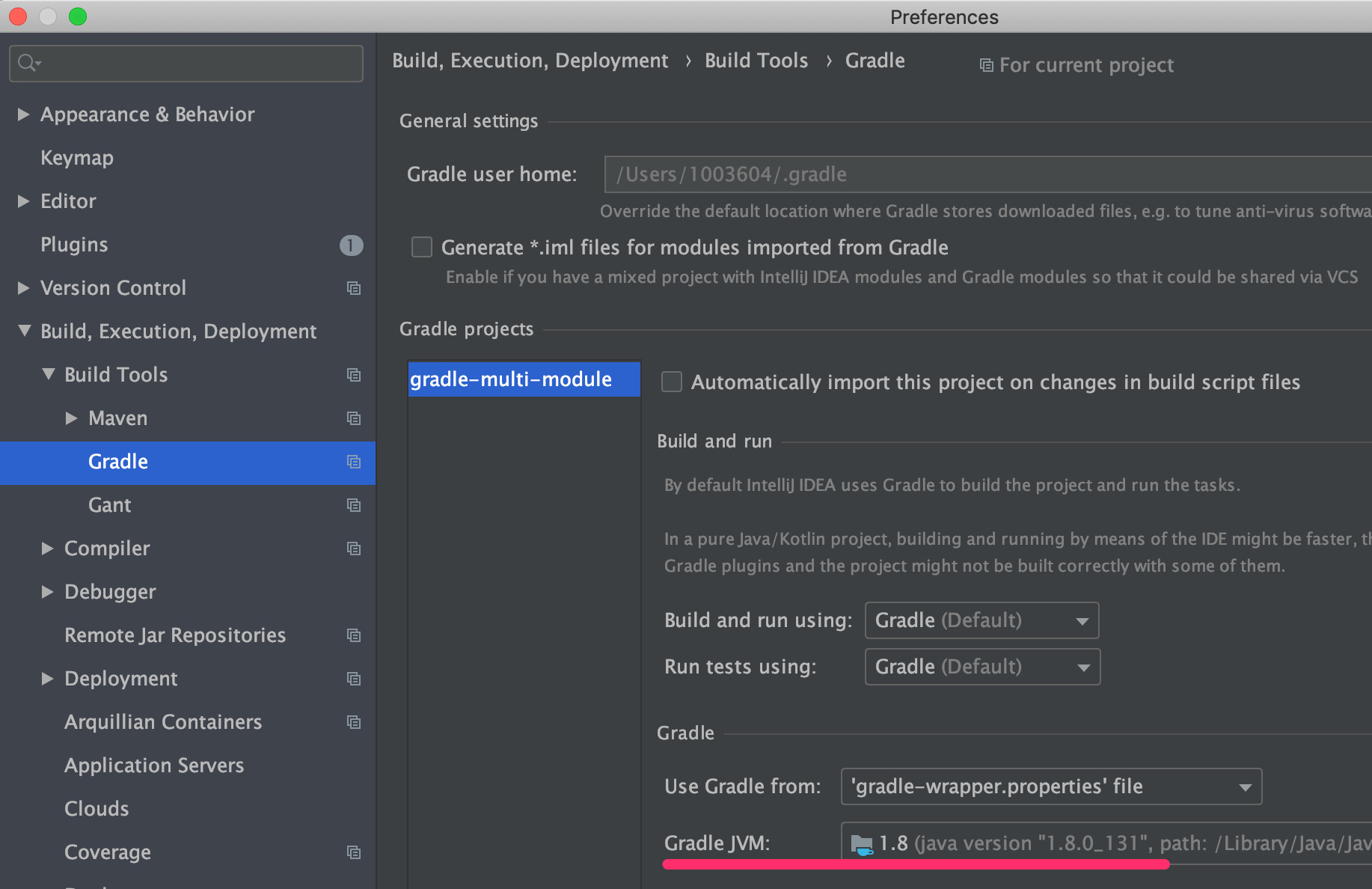Click 'General settings' section heading
Viewport: 1372px width, 889px height.
[468, 121]
